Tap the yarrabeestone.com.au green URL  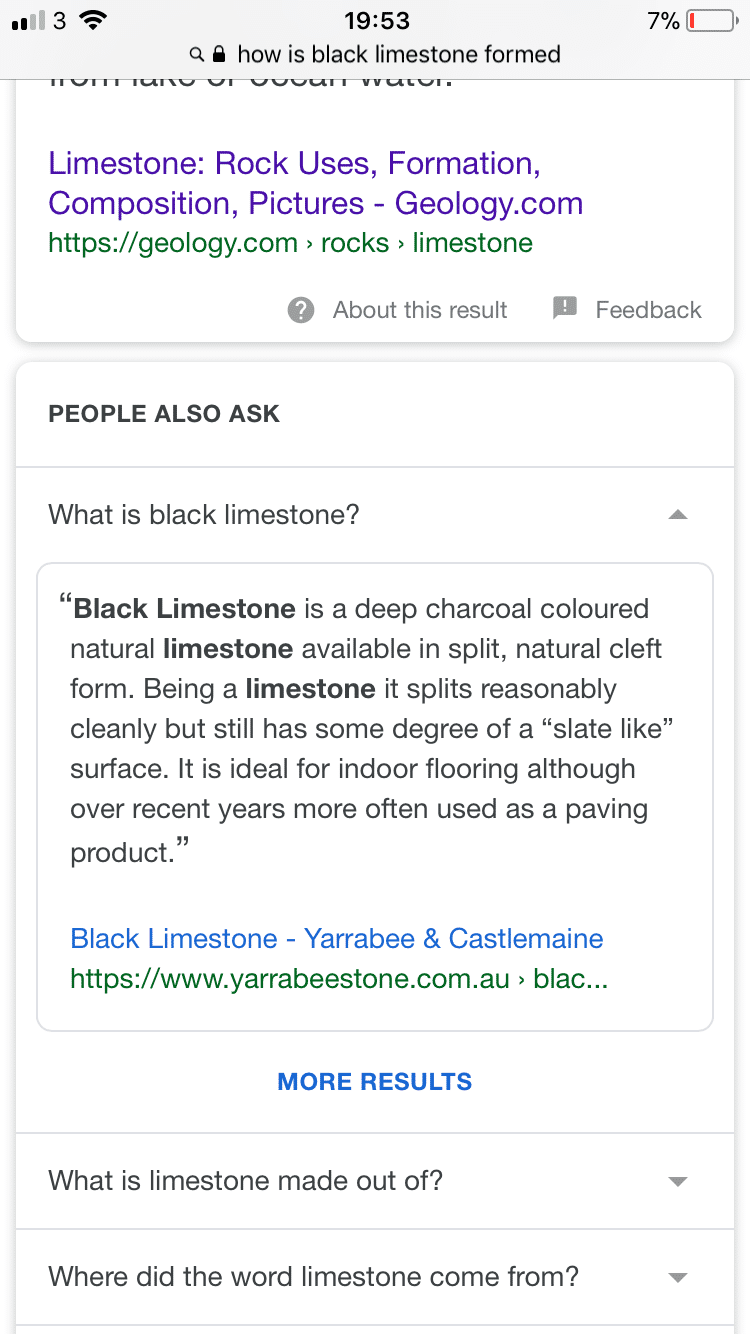[339, 979]
